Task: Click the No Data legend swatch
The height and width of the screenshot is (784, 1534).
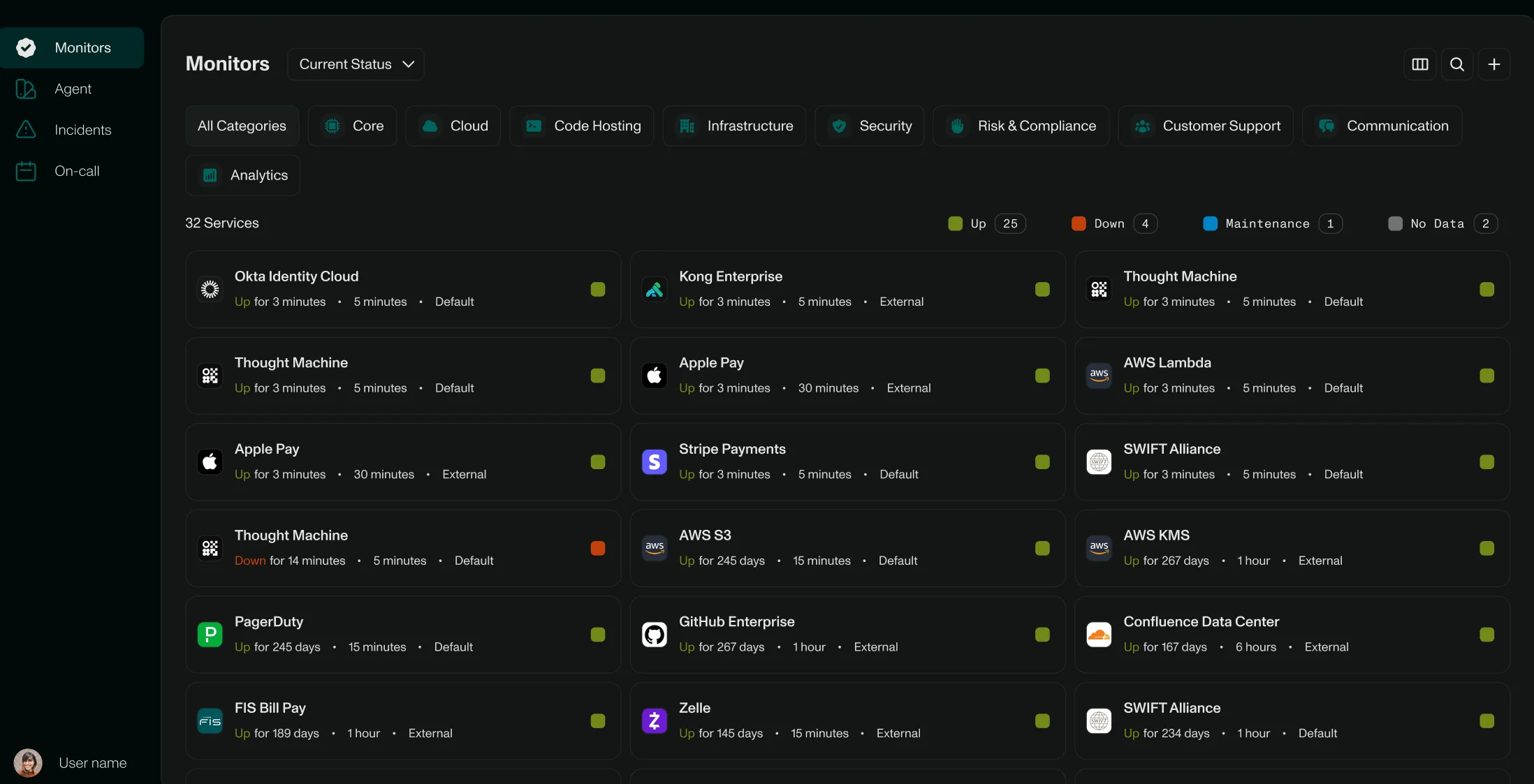Action: coord(1395,223)
